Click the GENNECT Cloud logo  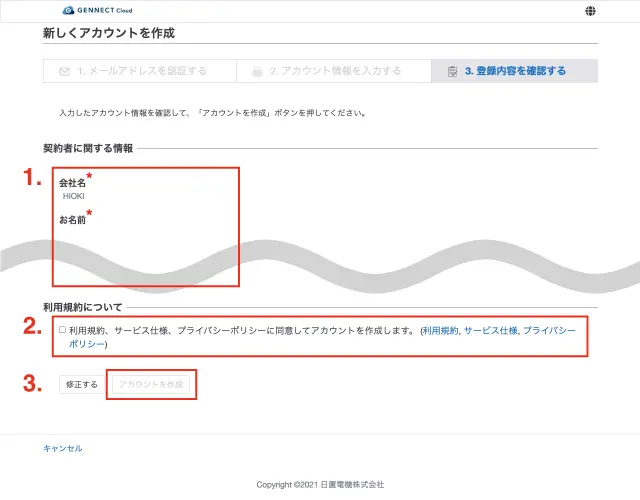tap(97, 10)
